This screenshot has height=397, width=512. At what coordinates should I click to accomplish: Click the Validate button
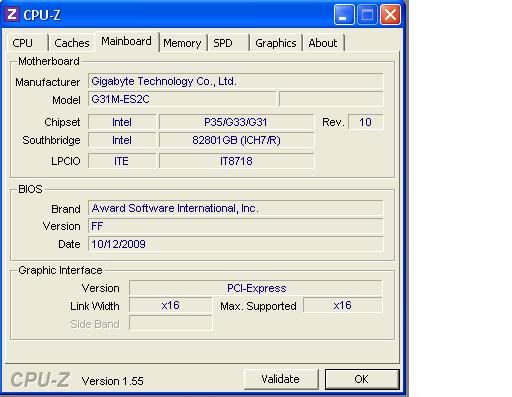[x=281, y=379]
